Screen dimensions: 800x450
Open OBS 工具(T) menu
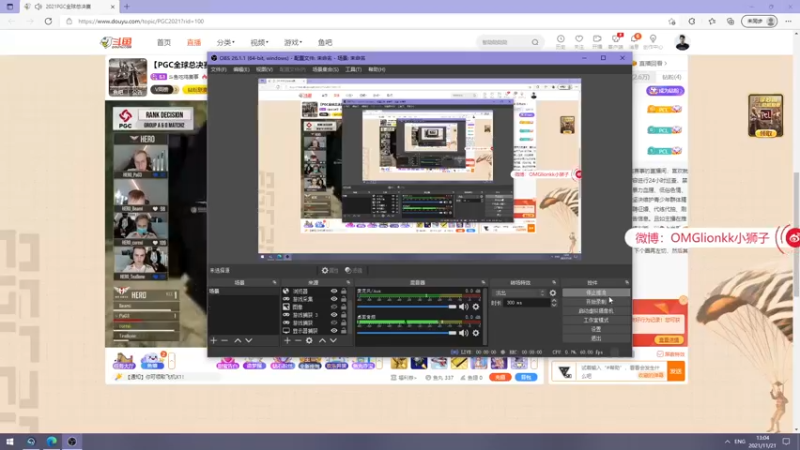pyautogui.click(x=353, y=69)
